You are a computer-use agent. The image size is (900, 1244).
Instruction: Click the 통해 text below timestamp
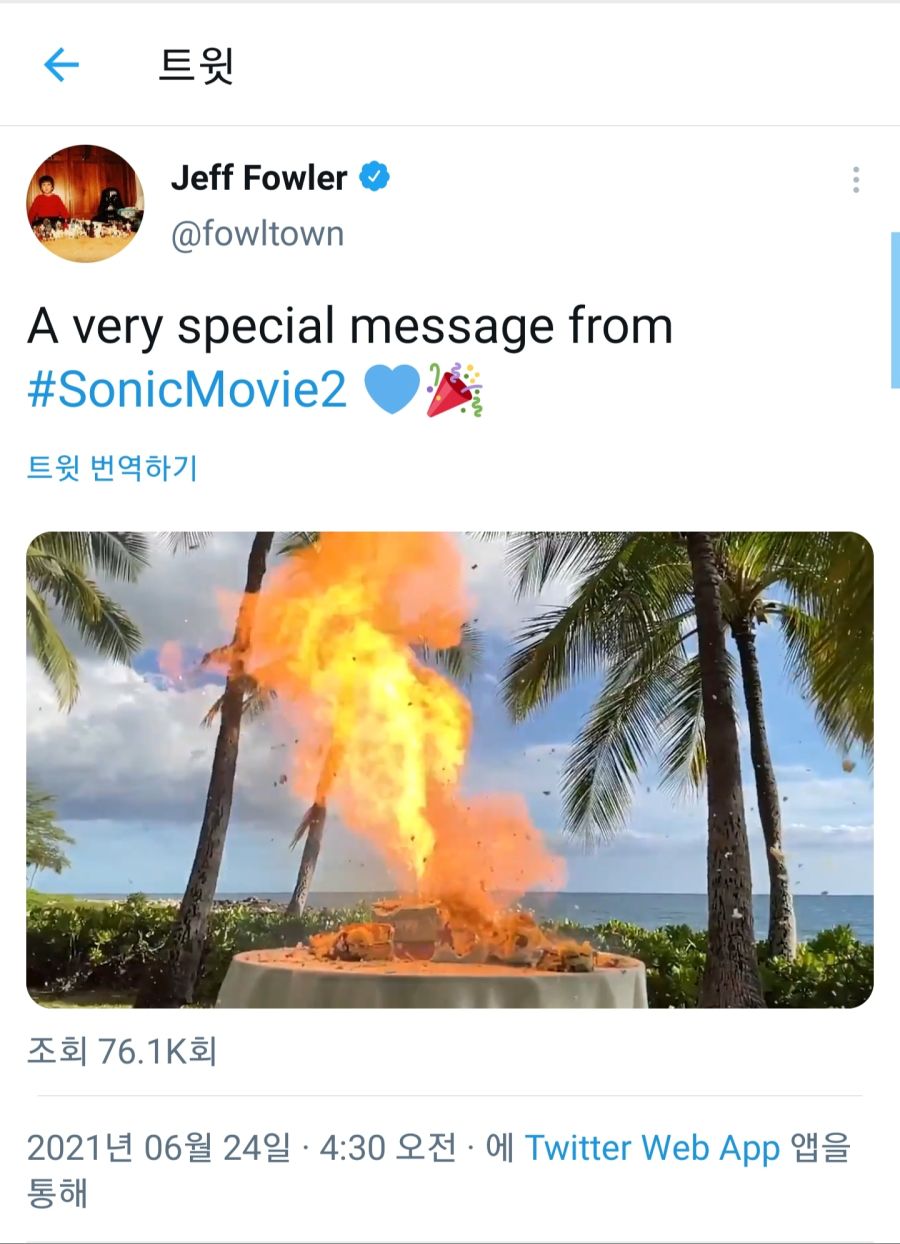tap(57, 1193)
